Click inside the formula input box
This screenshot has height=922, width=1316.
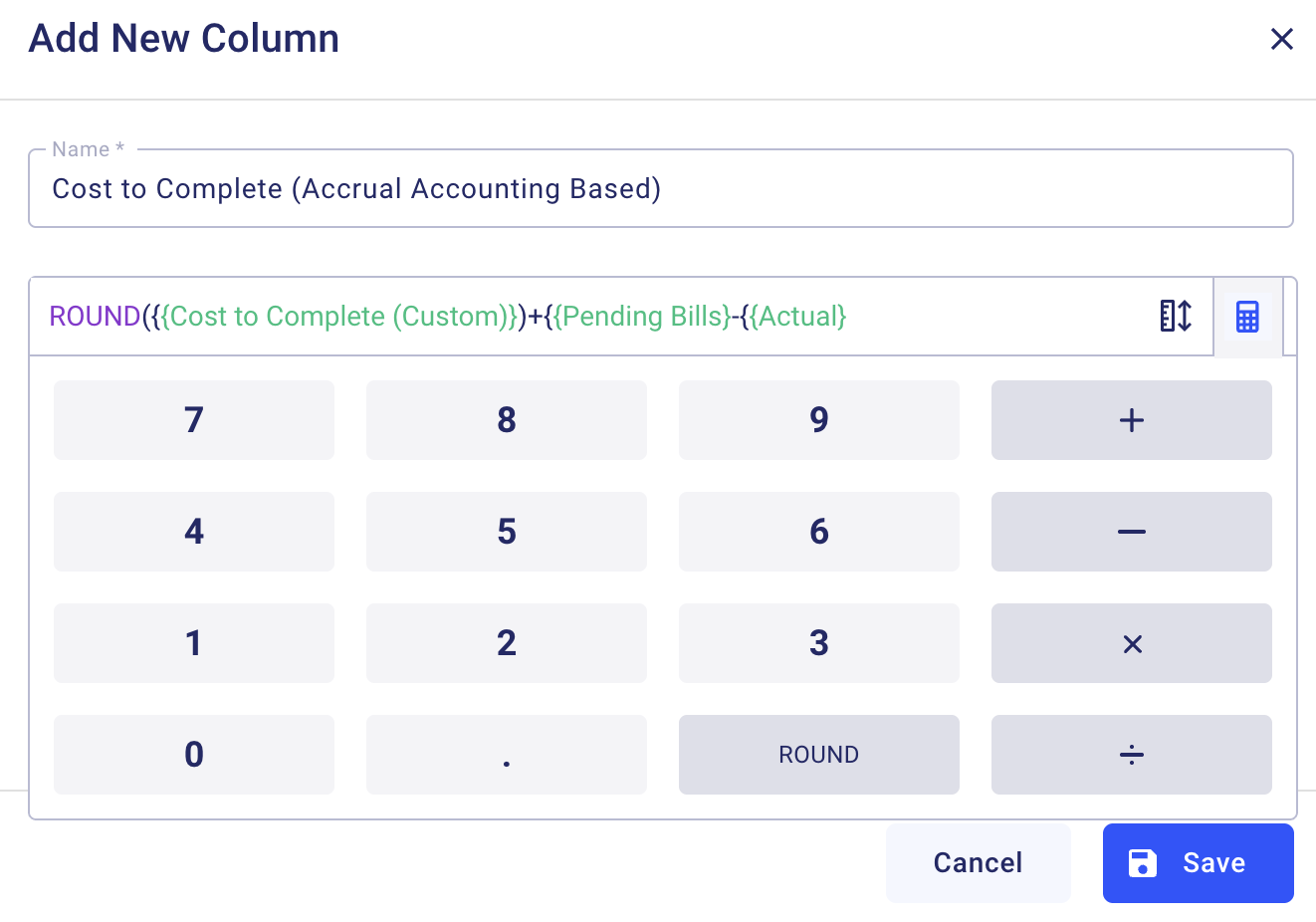[x=995, y=317]
